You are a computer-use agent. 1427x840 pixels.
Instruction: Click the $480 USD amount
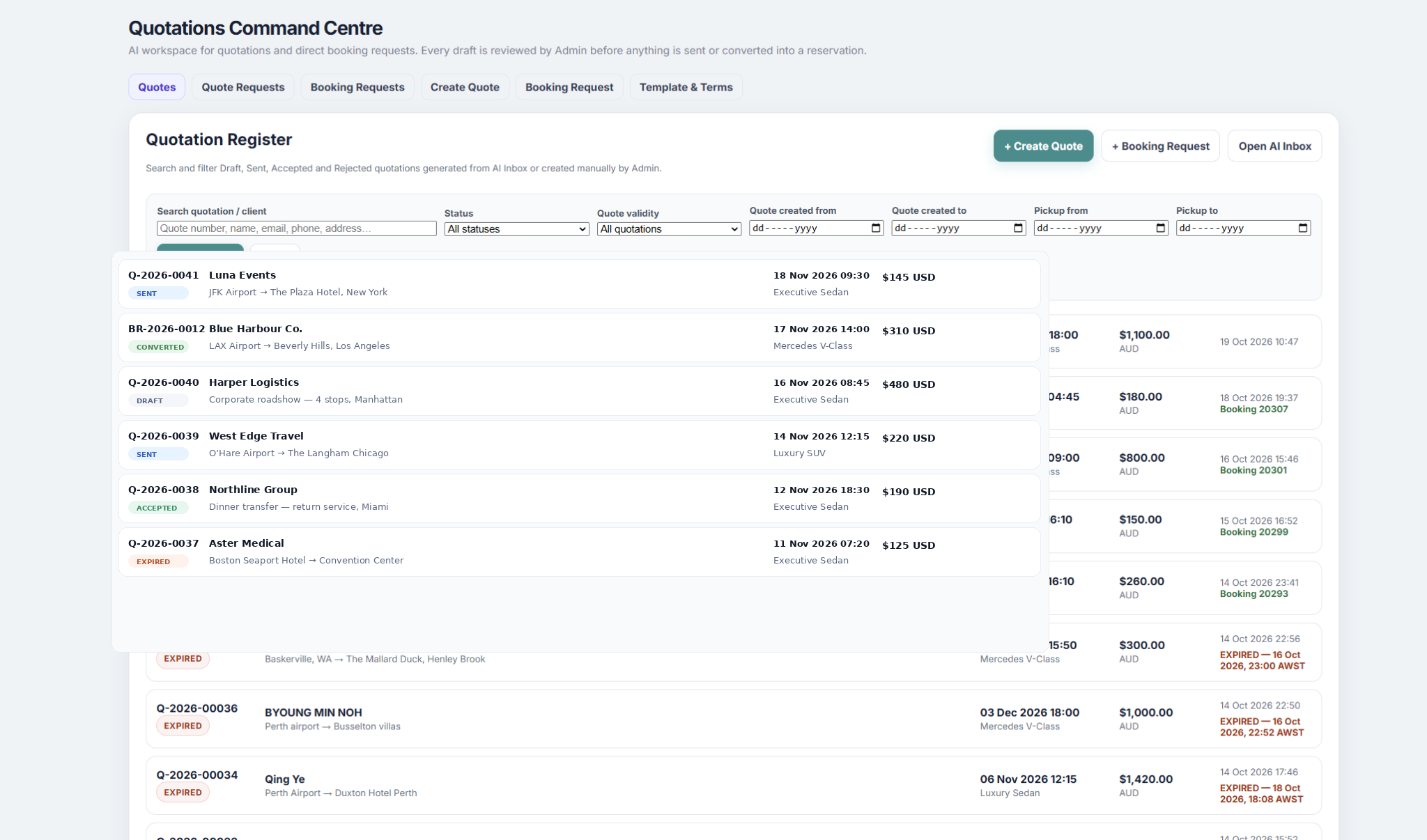click(909, 384)
